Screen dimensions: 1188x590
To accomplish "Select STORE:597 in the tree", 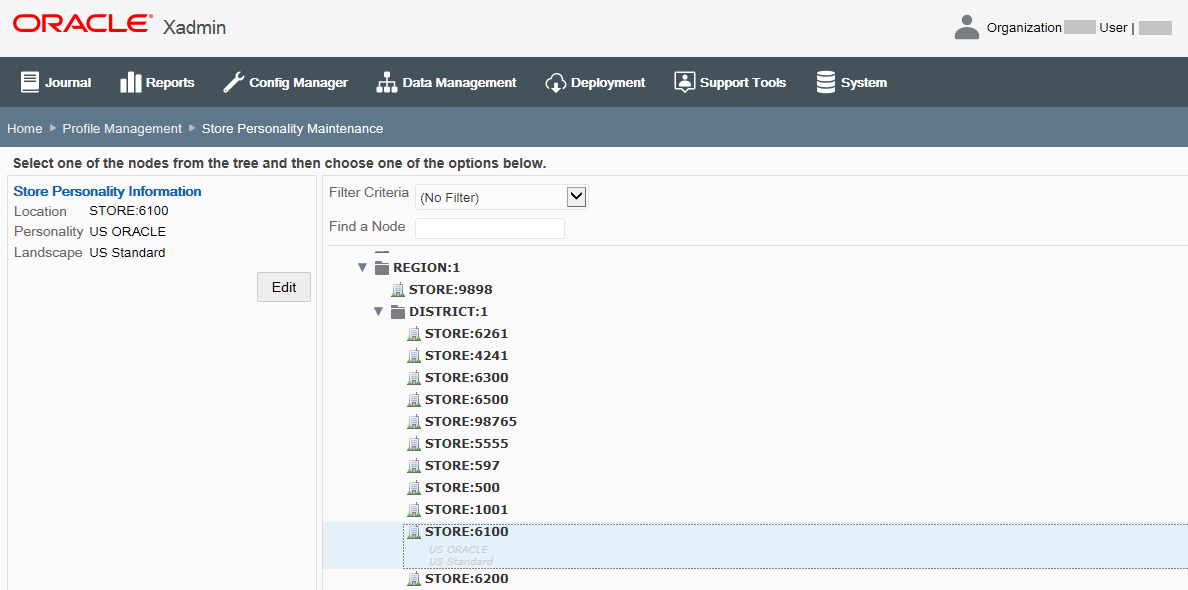I will [462, 465].
